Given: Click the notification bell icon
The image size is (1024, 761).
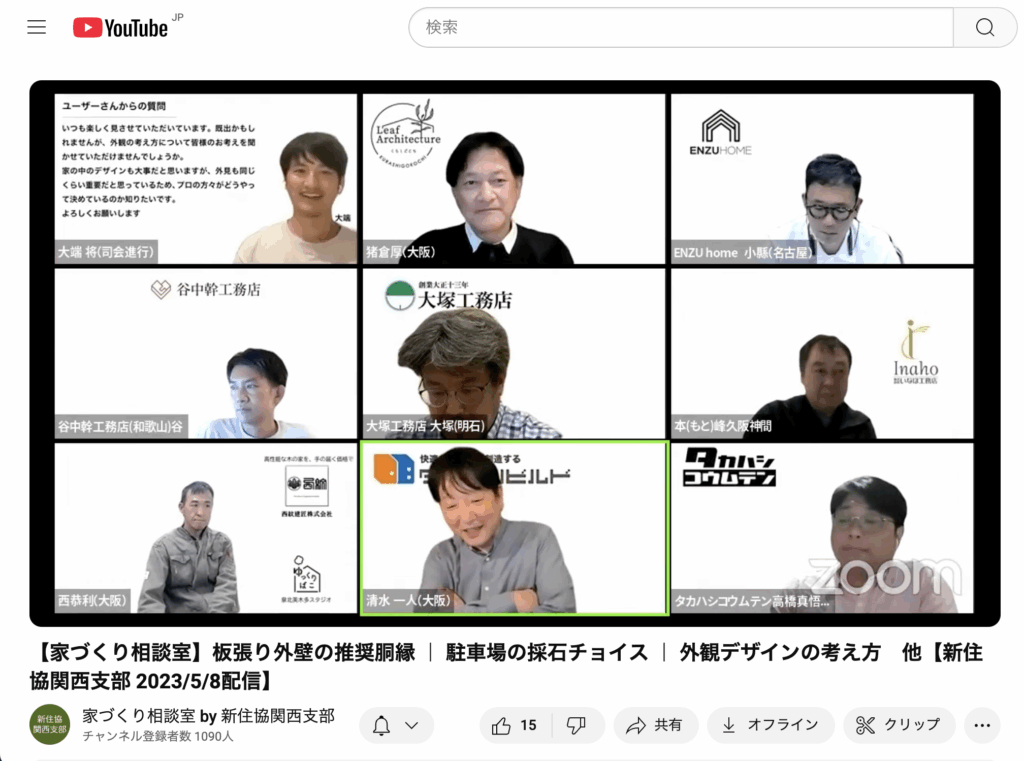Looking at the screenshot, I should pyautogui.click(x=381, y=726).
